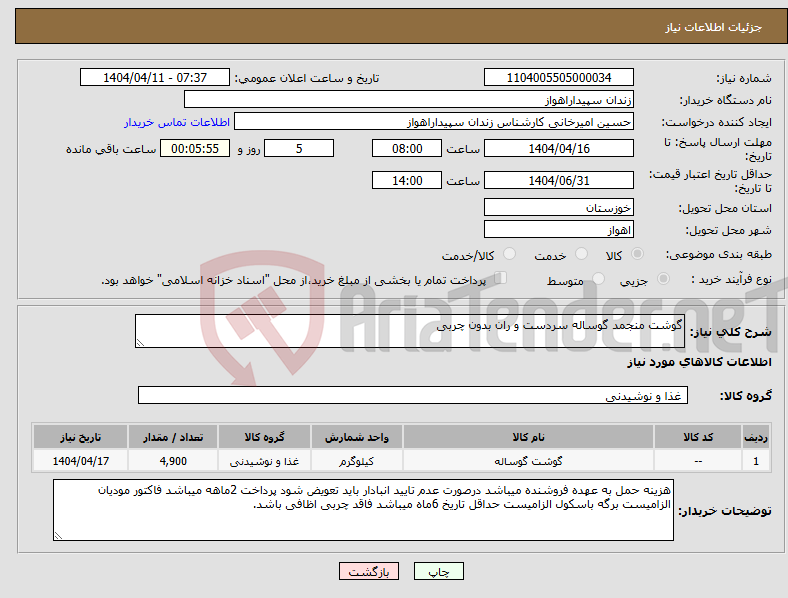Viewport: 788px width, 598px height.
Task: Click the row number 1 cell
Action: coord(756,460)
